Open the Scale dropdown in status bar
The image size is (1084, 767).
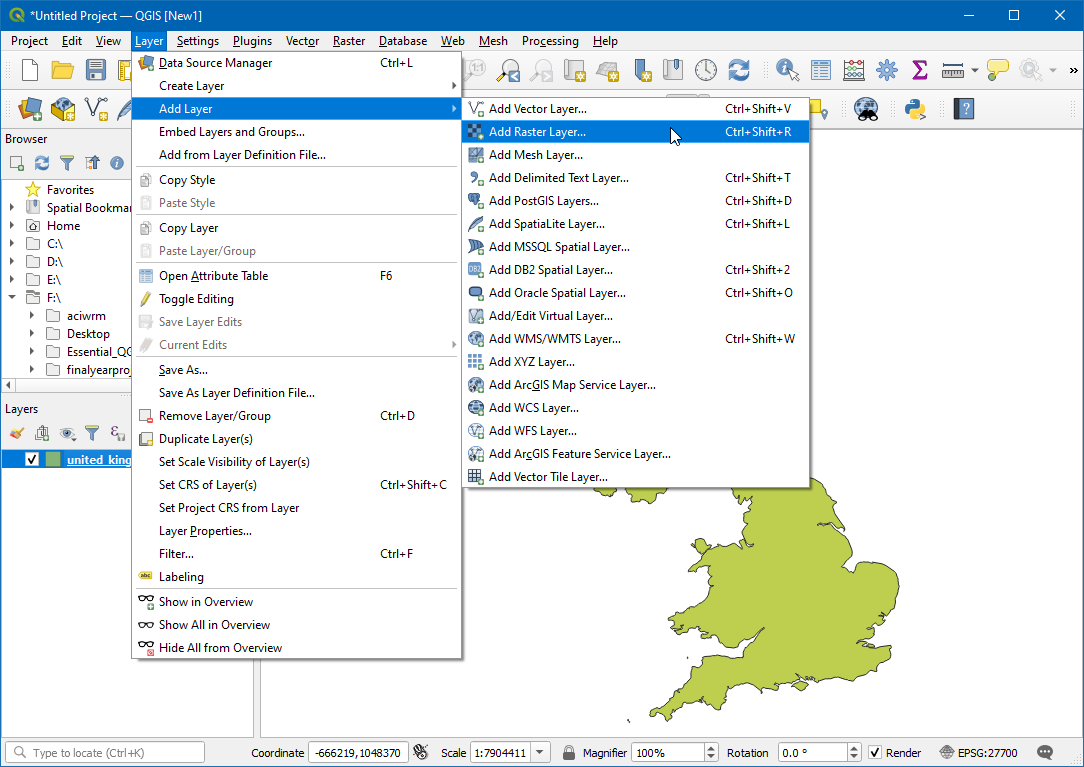[540, 753]
